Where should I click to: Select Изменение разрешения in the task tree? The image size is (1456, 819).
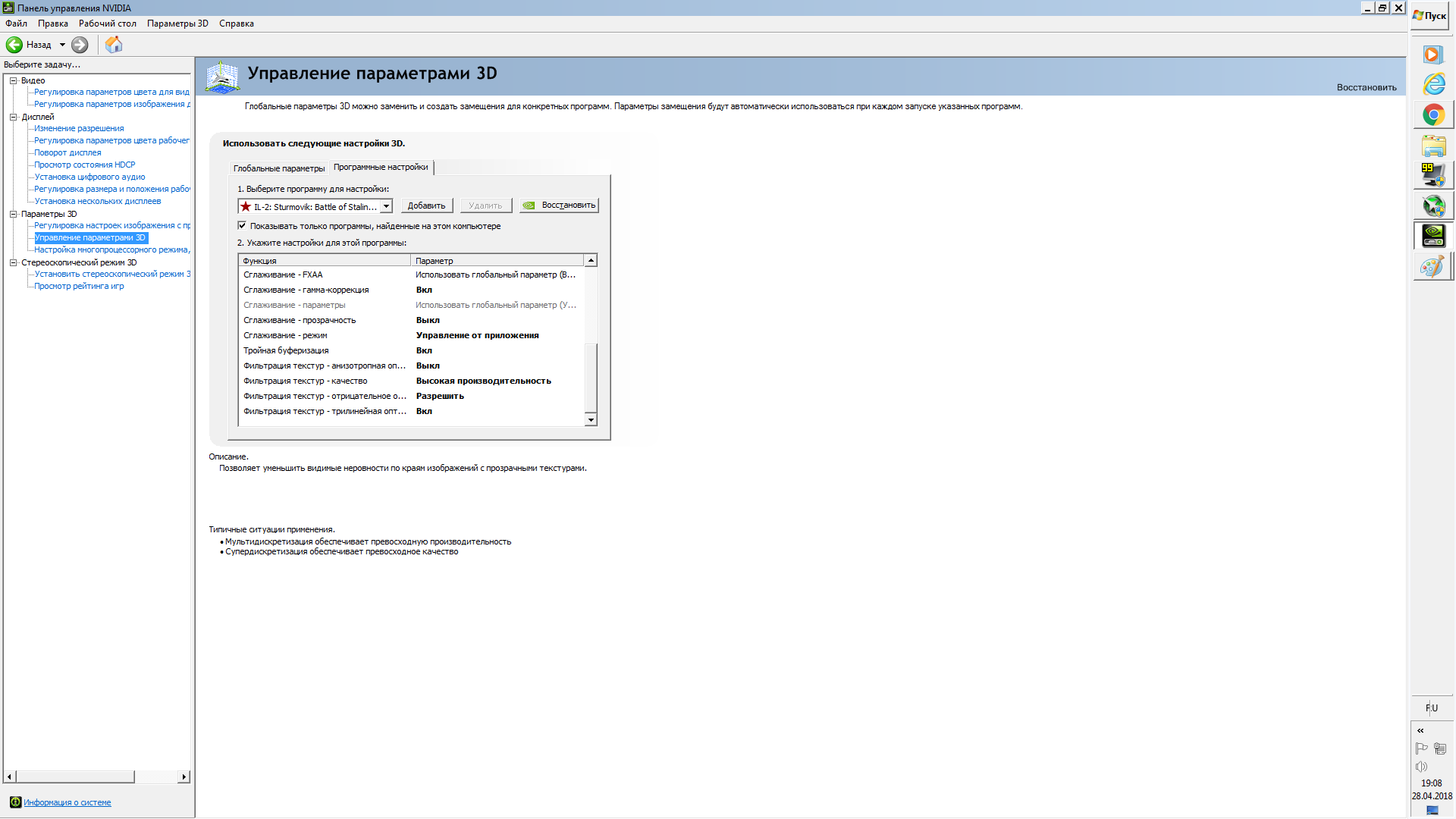click(x=79, y=128)
